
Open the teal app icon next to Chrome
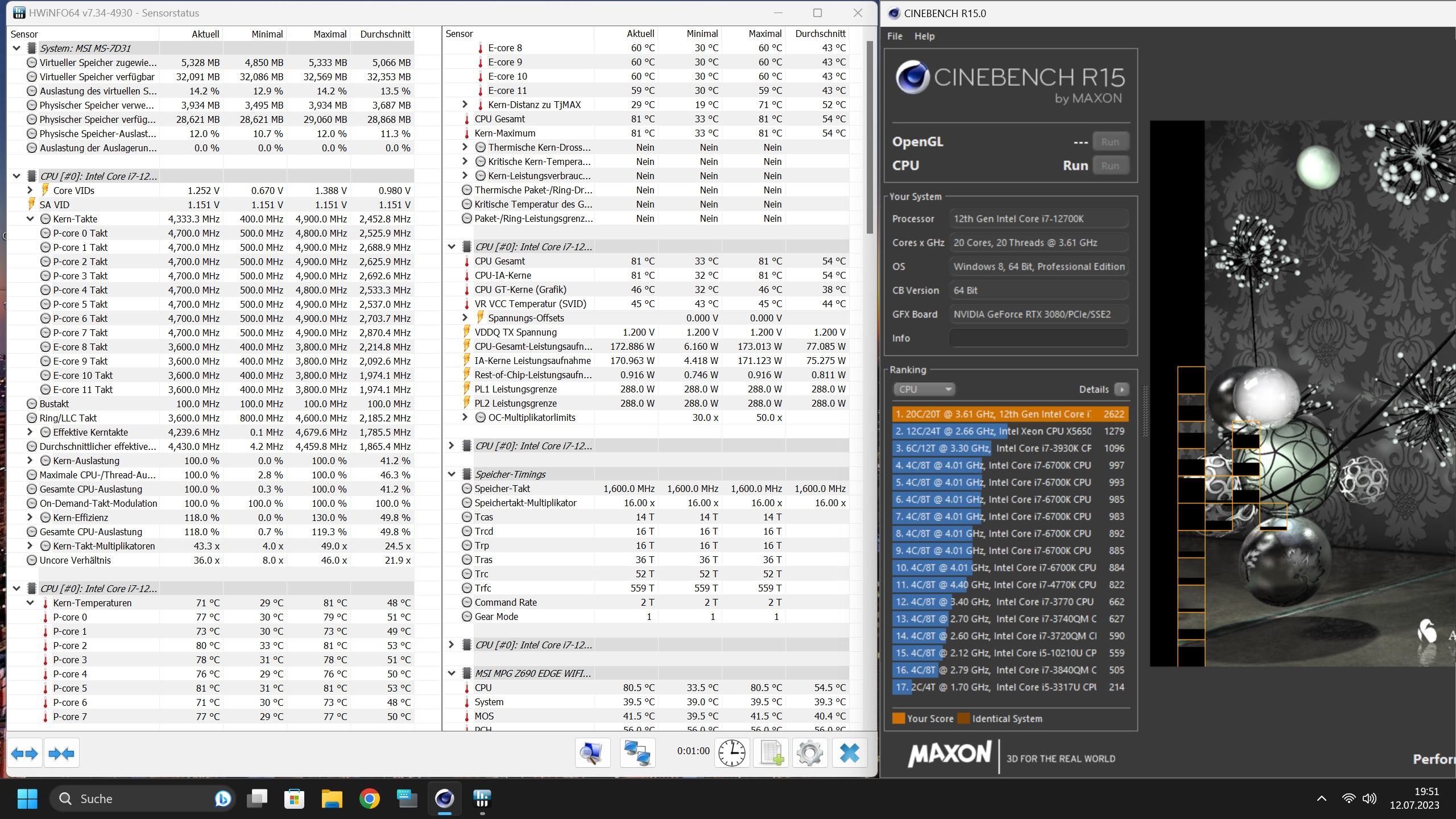407,799
